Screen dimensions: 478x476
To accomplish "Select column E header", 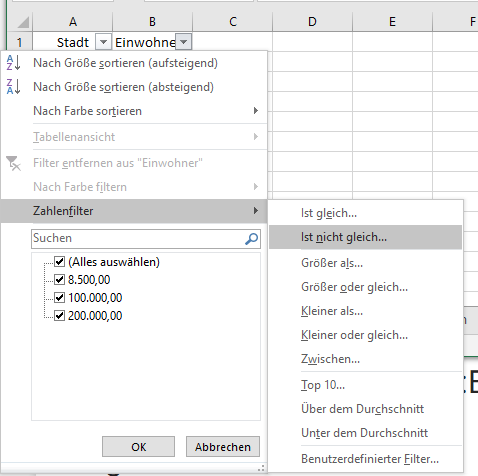I will (x=392, y=22).
